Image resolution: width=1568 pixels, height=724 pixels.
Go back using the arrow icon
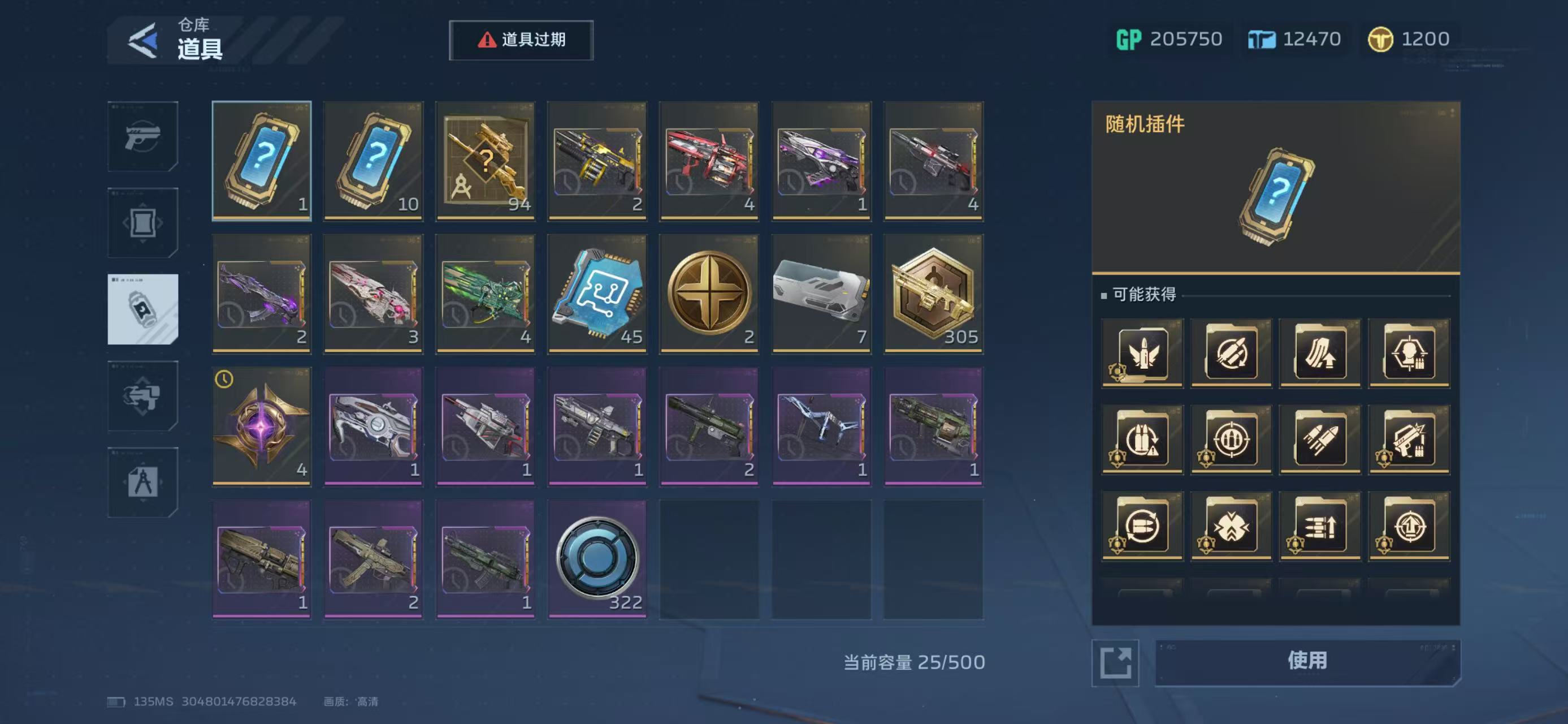143,40
